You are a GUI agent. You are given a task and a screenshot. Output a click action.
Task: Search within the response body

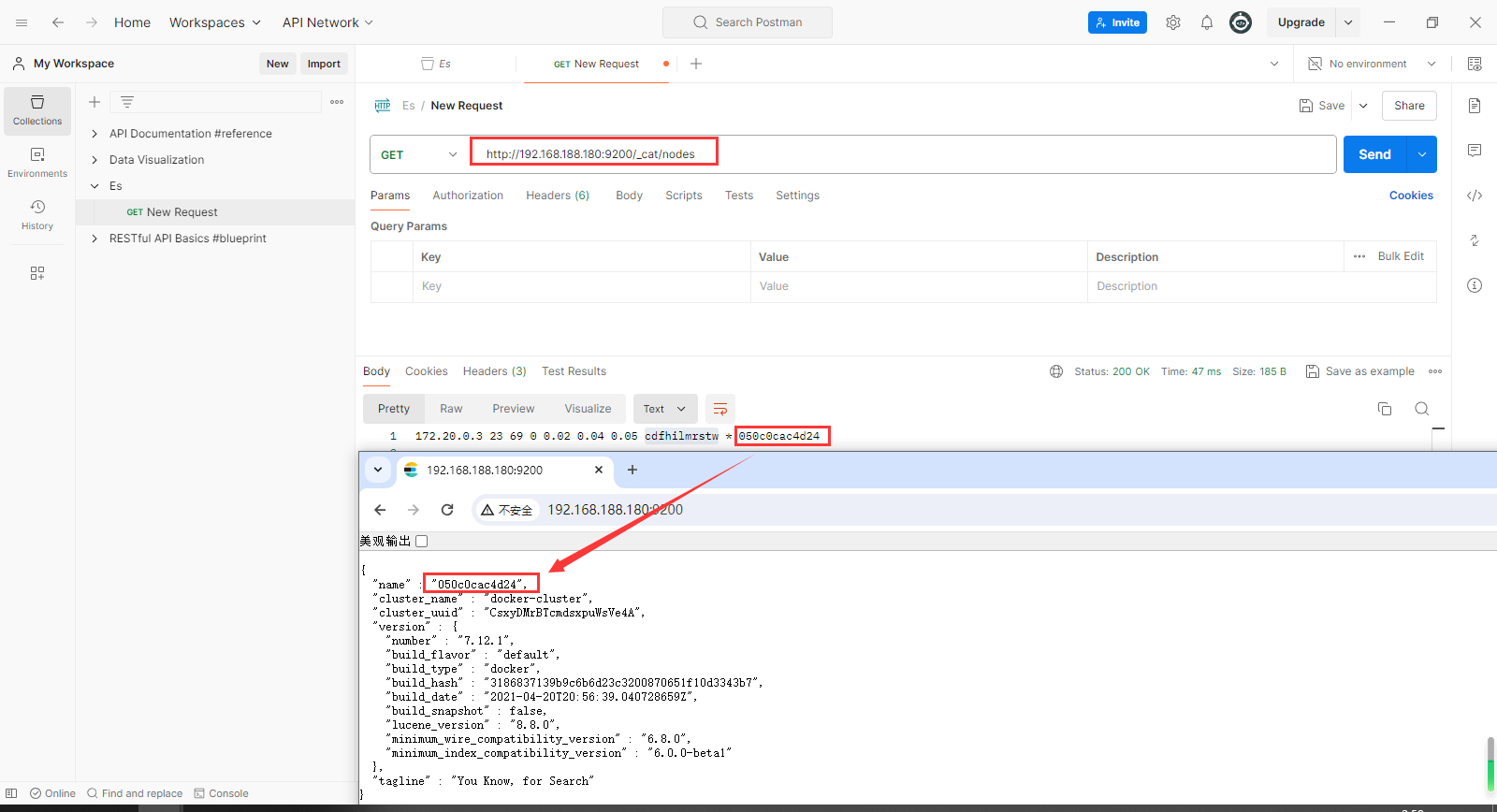click(x=1422, y=409)
